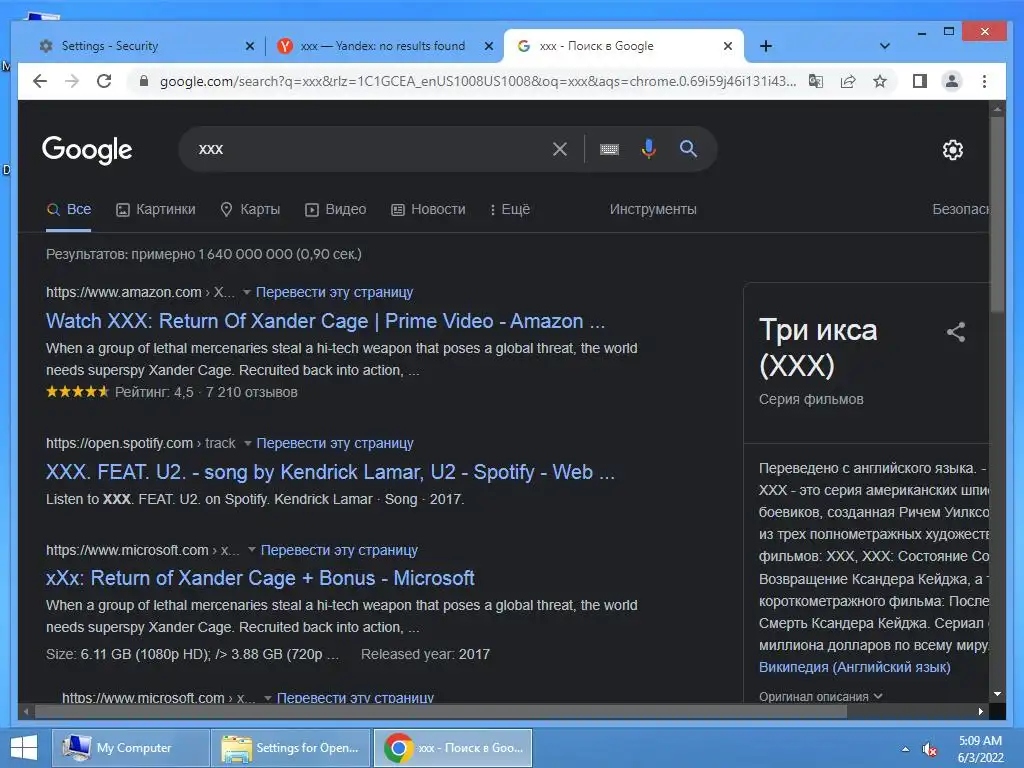The width and height of the screenshot is (1024, 768).
Task: Switch to Новости news results
Action: pos(428,210)
